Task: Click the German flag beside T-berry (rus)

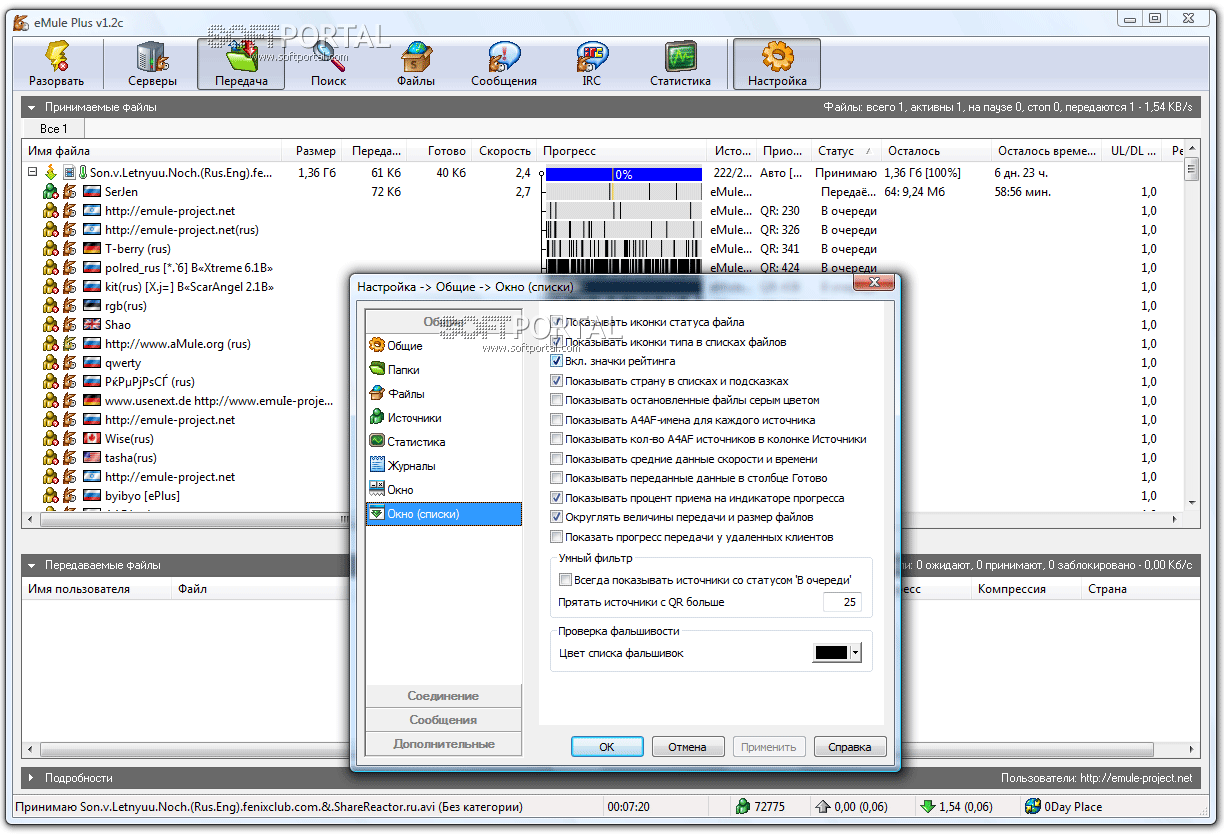Action: coord(92,249)
